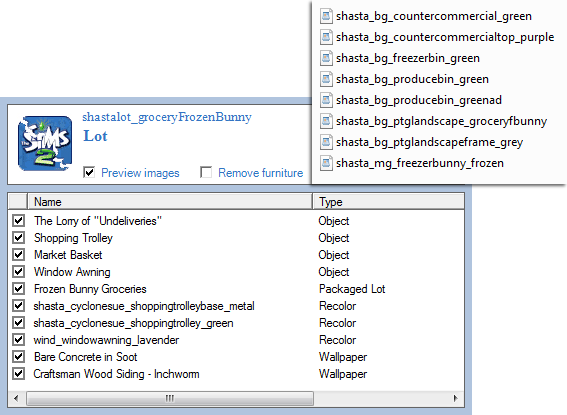
Task: Sort list by Name column header
Action: [170, 201]
